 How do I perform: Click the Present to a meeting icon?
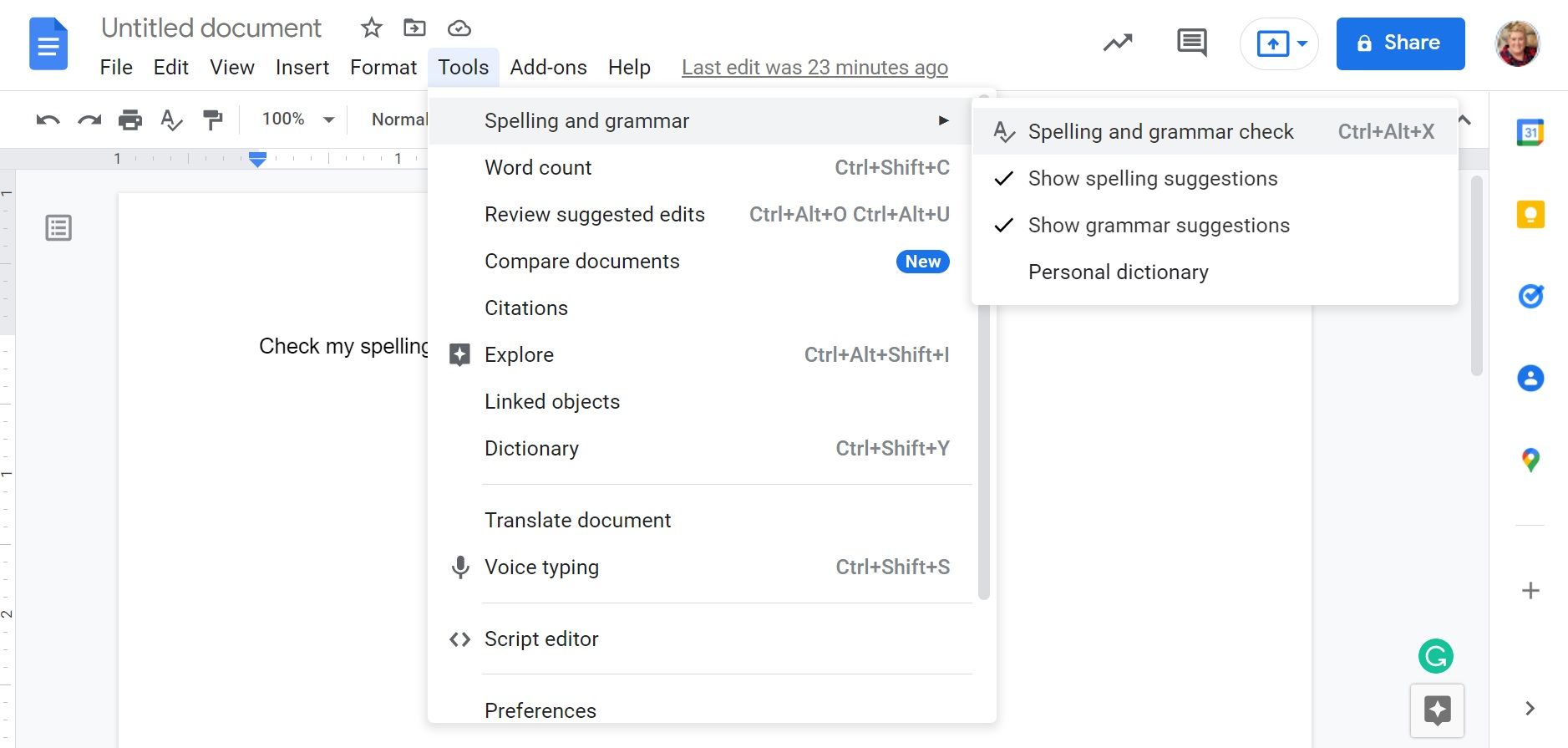click(1272, 43)
